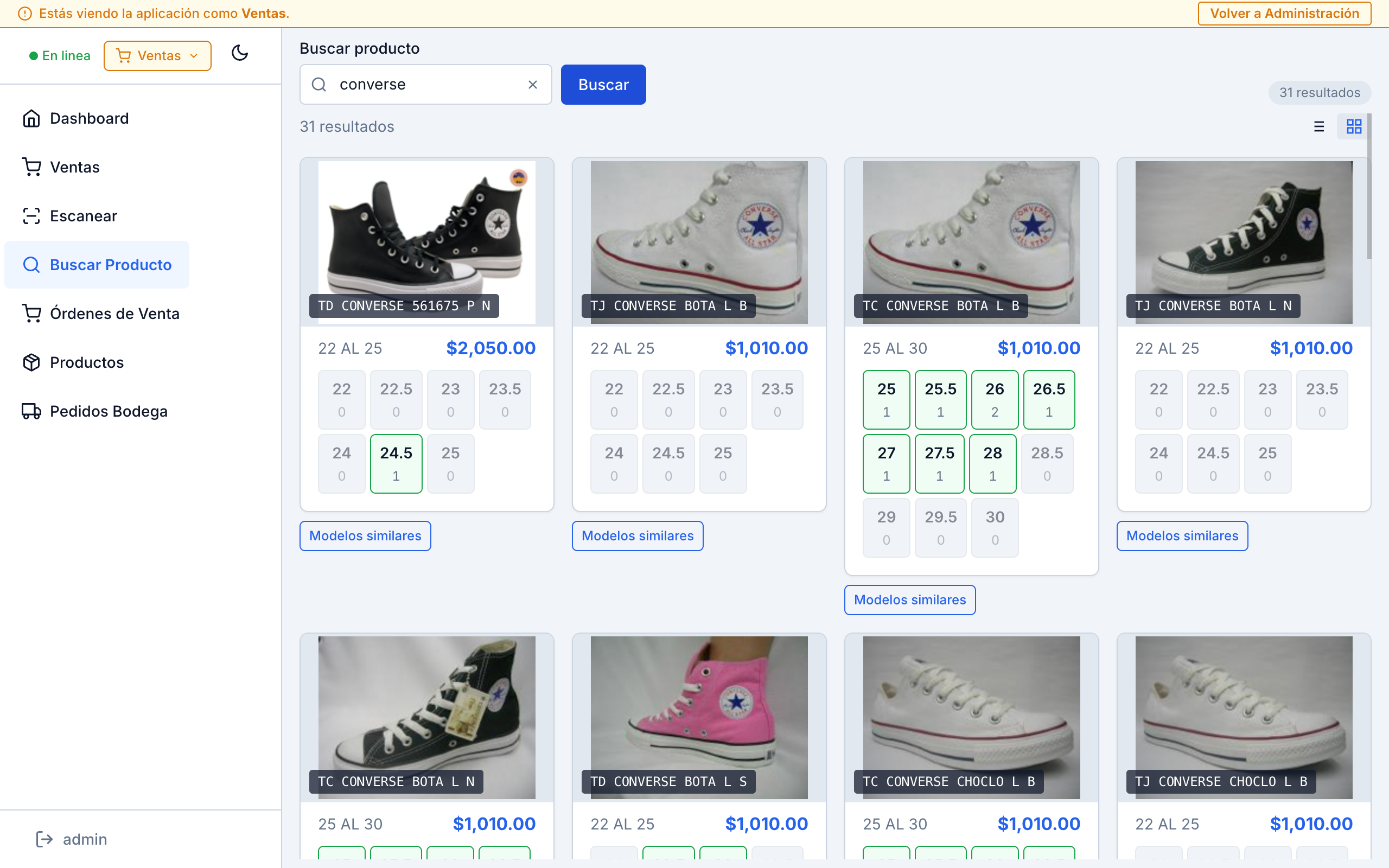Open the Ventas role dropdown

pyautogui.click(x=157, y=56)
